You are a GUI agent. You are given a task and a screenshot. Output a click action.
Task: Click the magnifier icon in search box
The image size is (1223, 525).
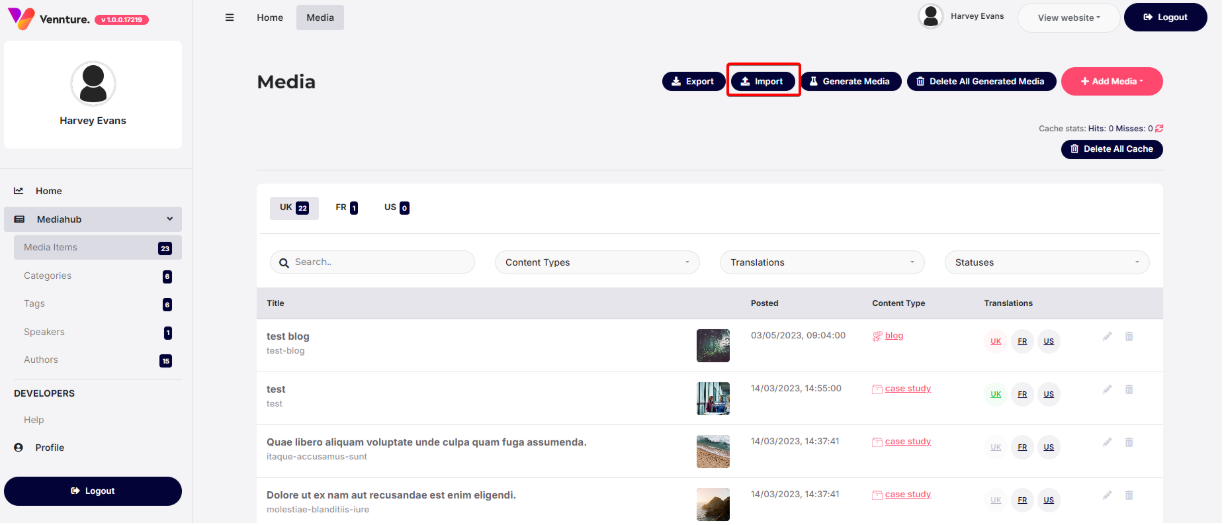tap(285, 262)
